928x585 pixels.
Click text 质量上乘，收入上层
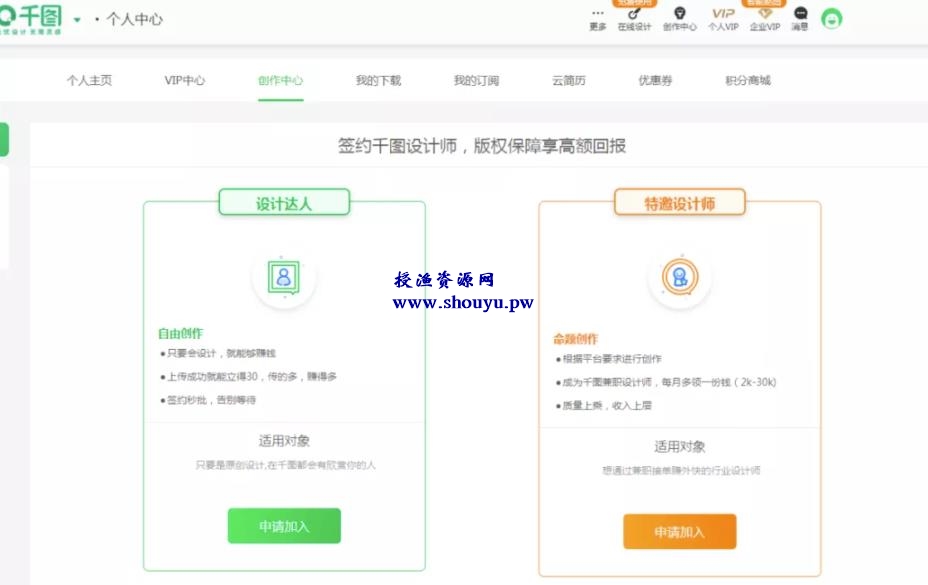coord(607,406)
